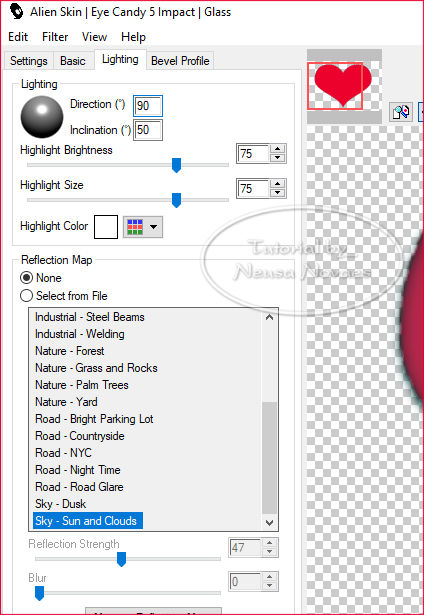This screenshot has height=615, width=424.
Task: Decrease Blur with down arrow
Action: [x=269, y=586]
